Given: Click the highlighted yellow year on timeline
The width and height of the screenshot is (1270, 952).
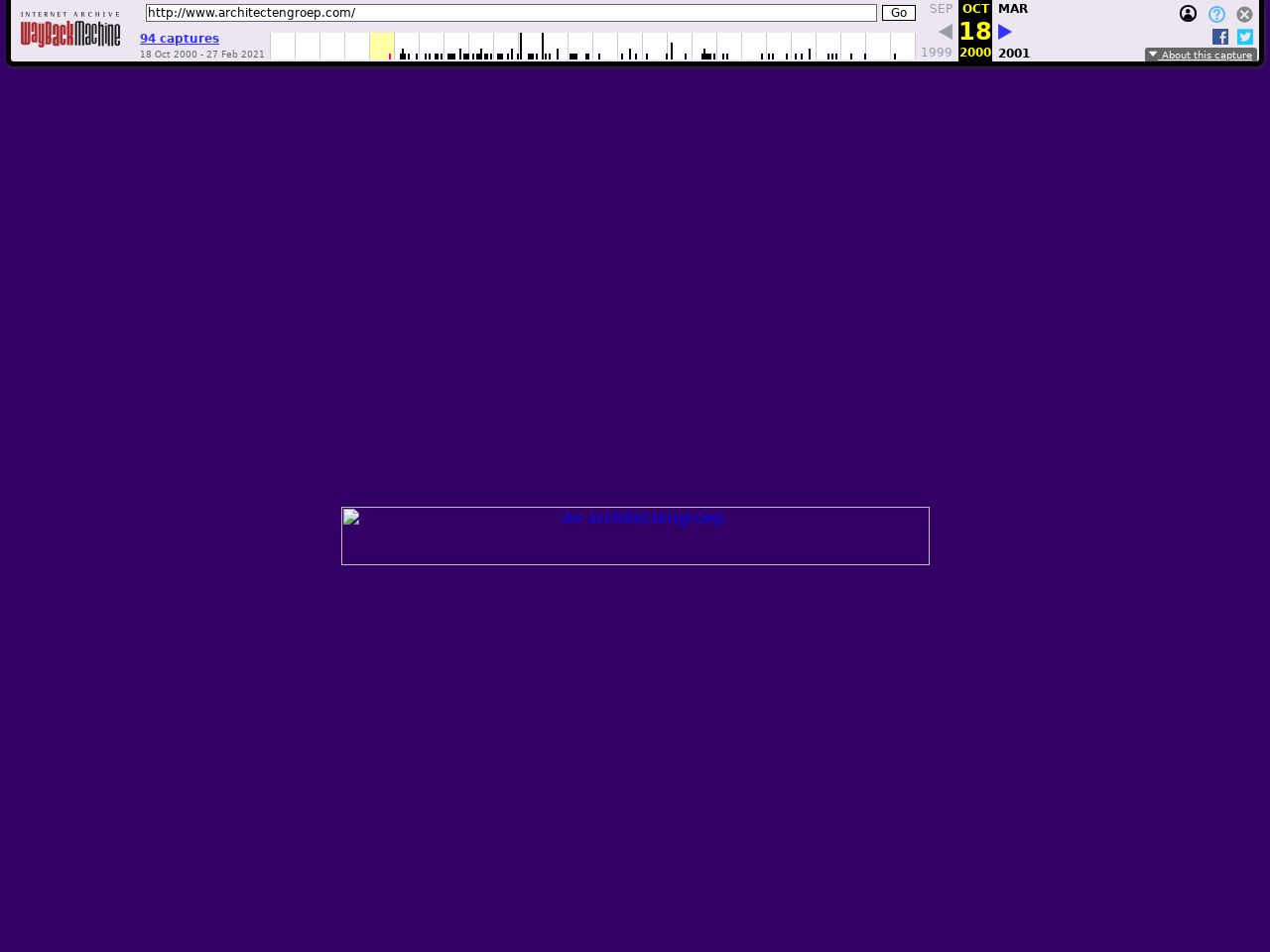Looking at the screenshot, I should [x=382, y=46].
